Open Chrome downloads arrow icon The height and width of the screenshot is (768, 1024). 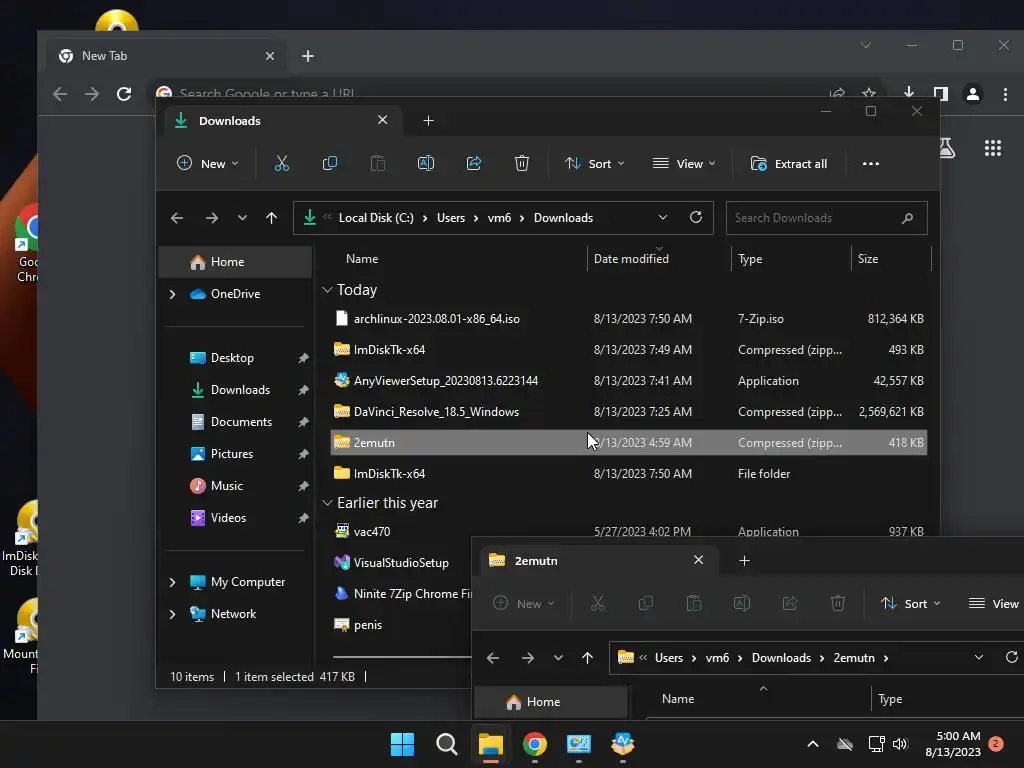tap(908, 93)
